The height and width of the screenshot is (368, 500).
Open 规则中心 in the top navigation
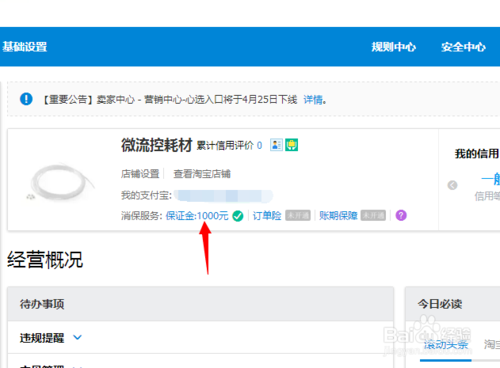(x=394, y=47)
